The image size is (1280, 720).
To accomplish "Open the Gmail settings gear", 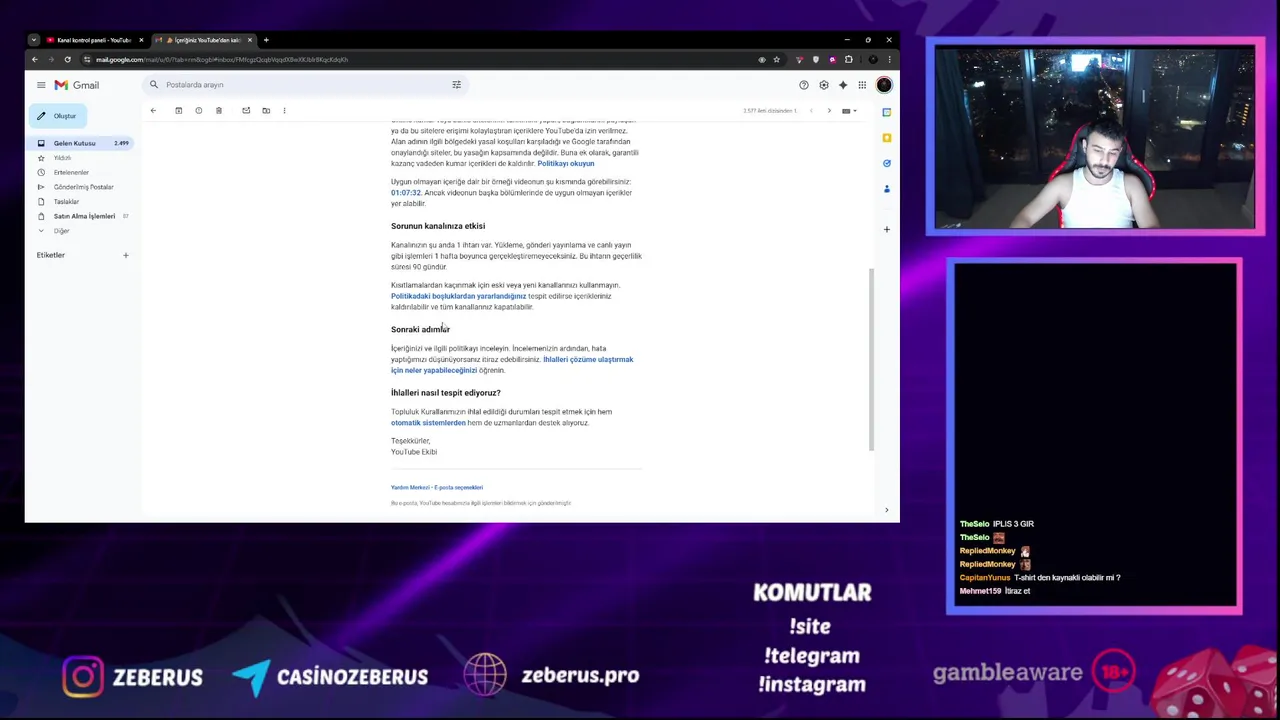I will [x=824, y=85].
